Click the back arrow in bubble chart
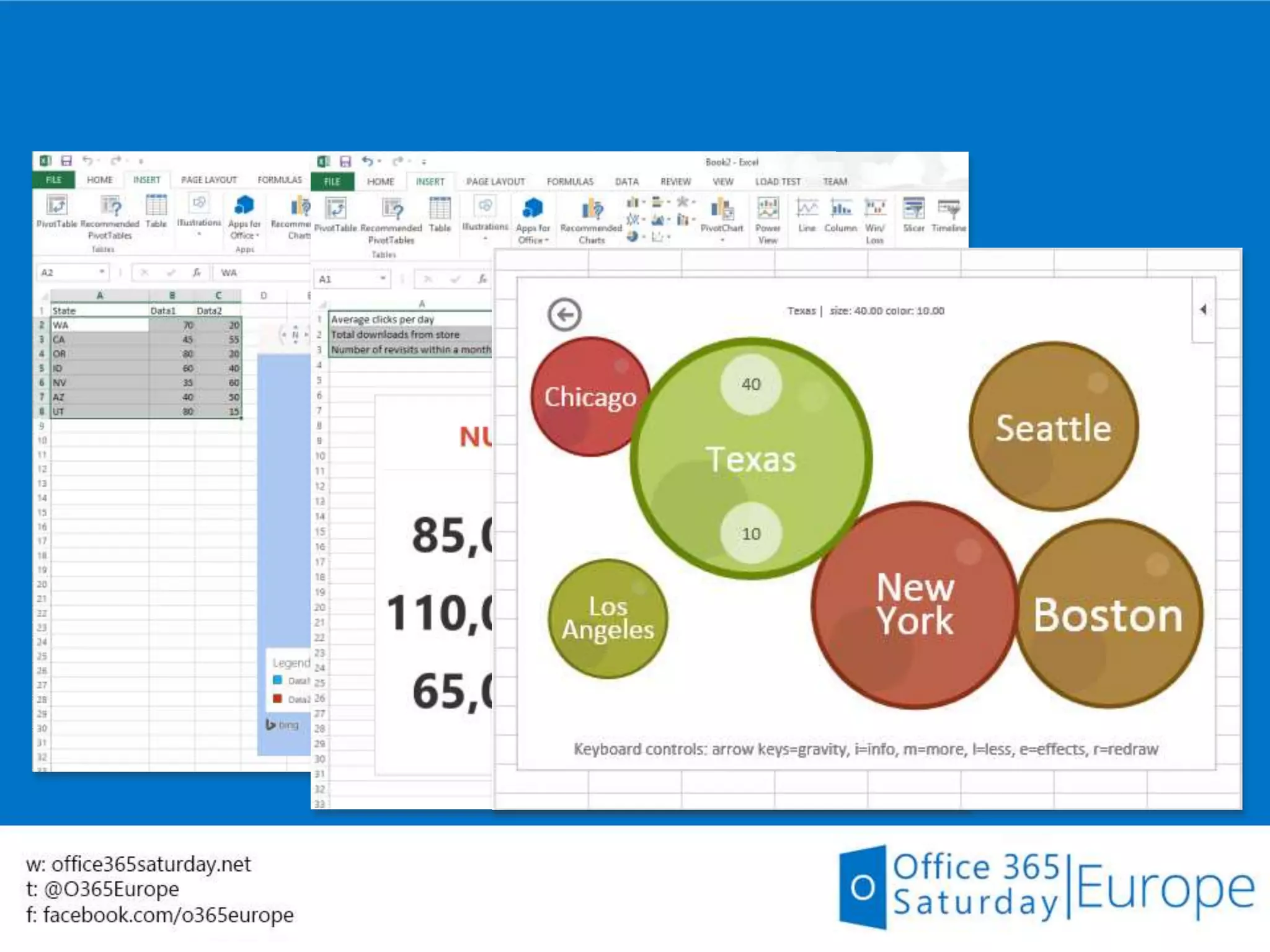 point(564,315)
